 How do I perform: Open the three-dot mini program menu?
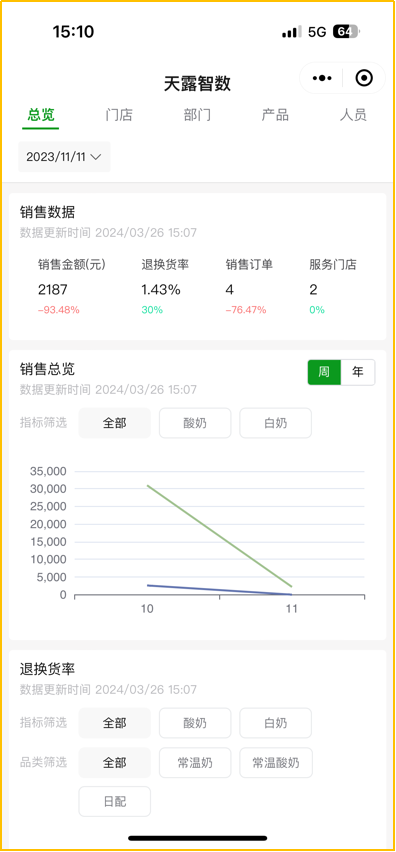point(322,78)
